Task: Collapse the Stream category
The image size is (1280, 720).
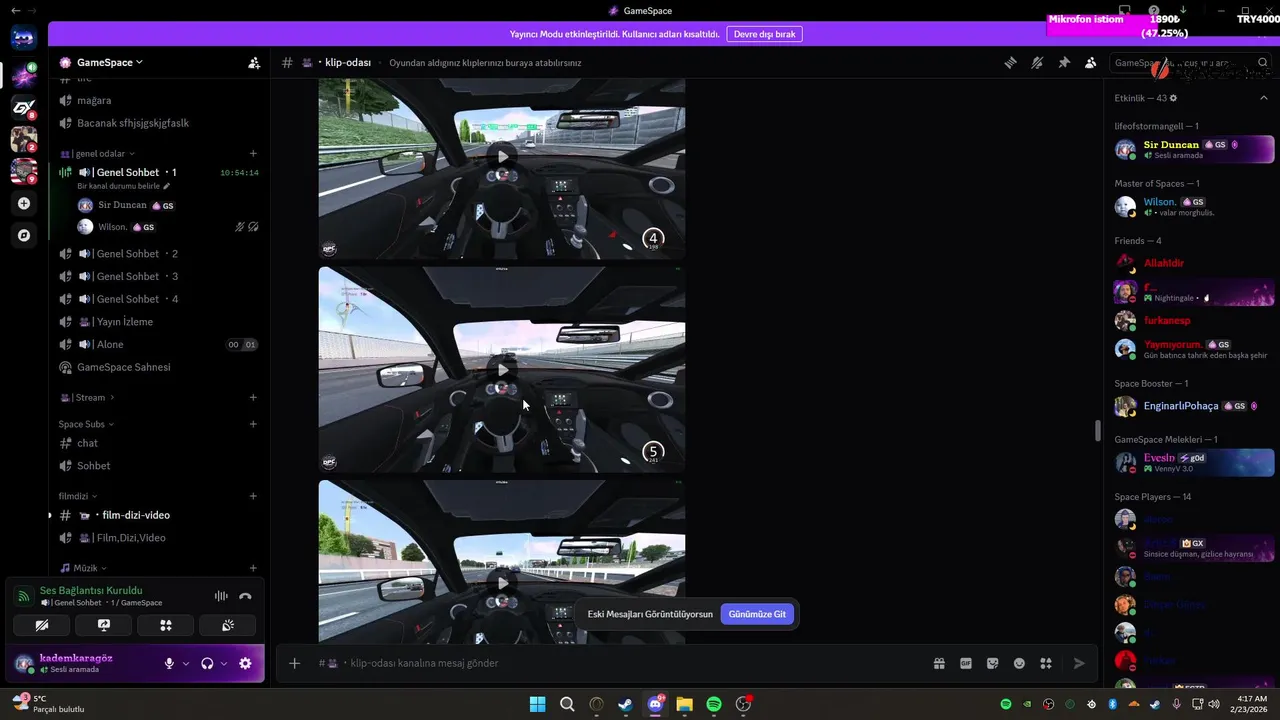Action: click(x=87, y=398)
